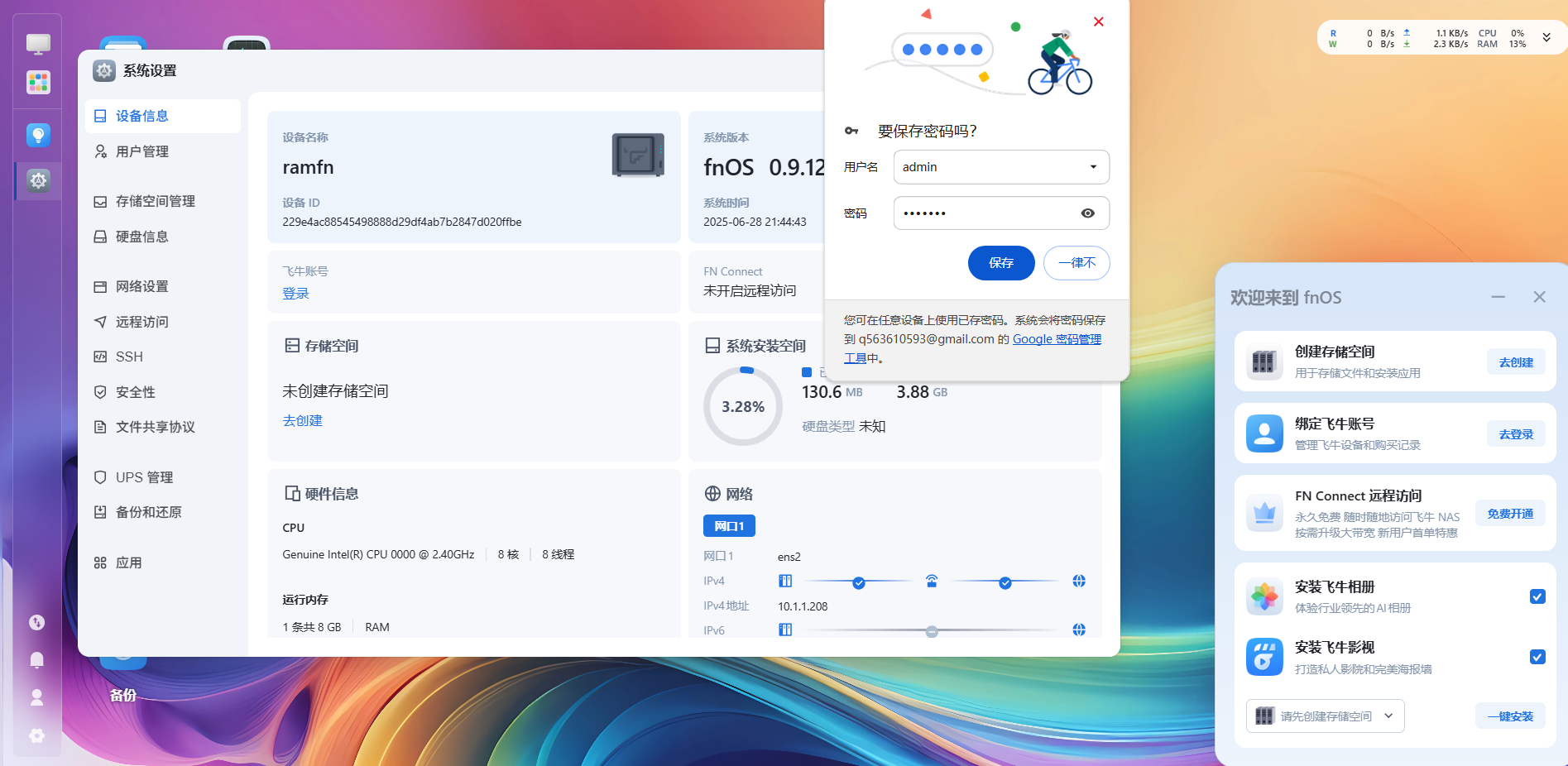Click 去创建 link under 未创建存储空间
Viewport: 1568px width, 766px height.
point(302,421)
